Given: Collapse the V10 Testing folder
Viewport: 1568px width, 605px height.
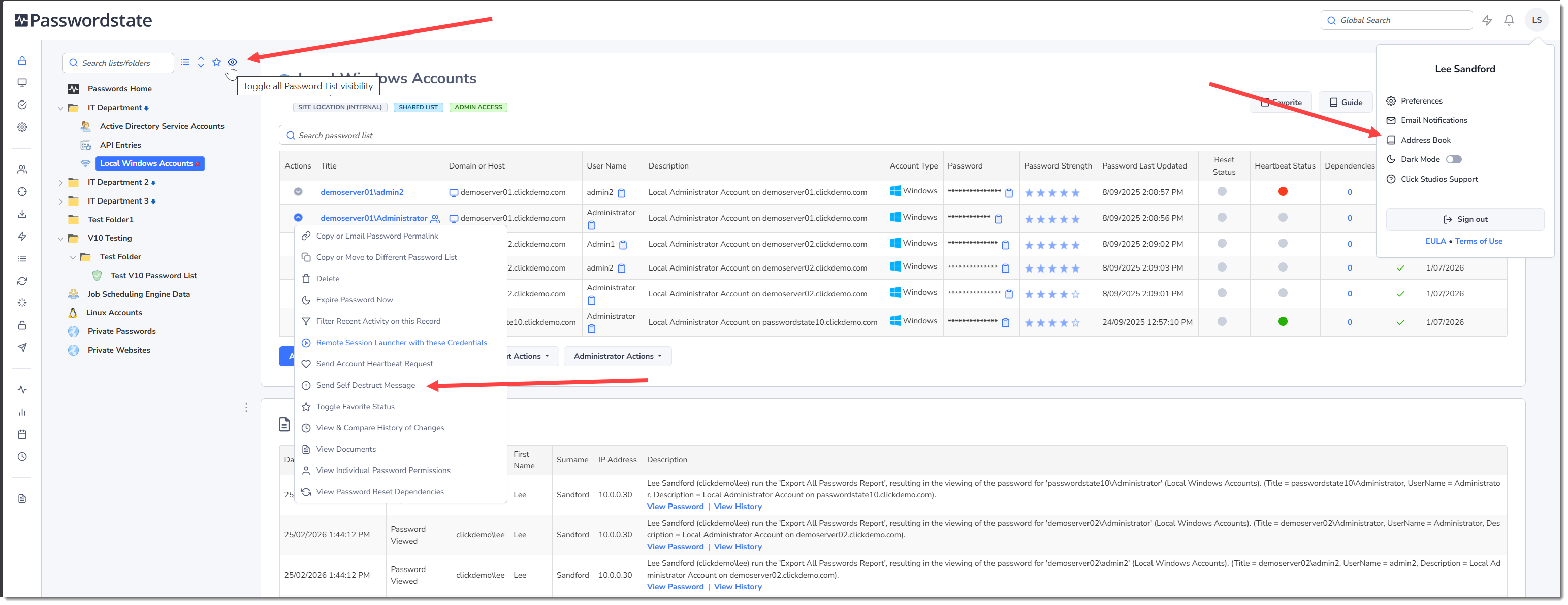Looking at the screenshot, I should point(60,239).
